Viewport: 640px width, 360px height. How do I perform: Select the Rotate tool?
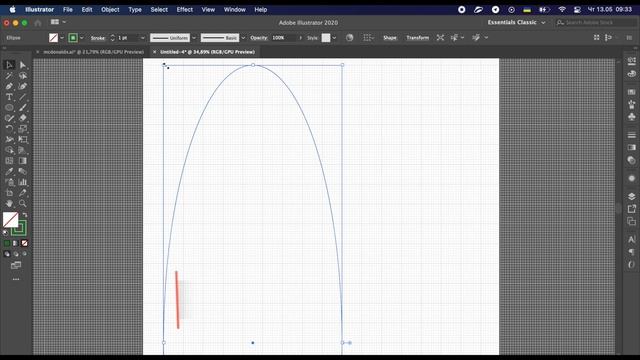coord(9,129)
